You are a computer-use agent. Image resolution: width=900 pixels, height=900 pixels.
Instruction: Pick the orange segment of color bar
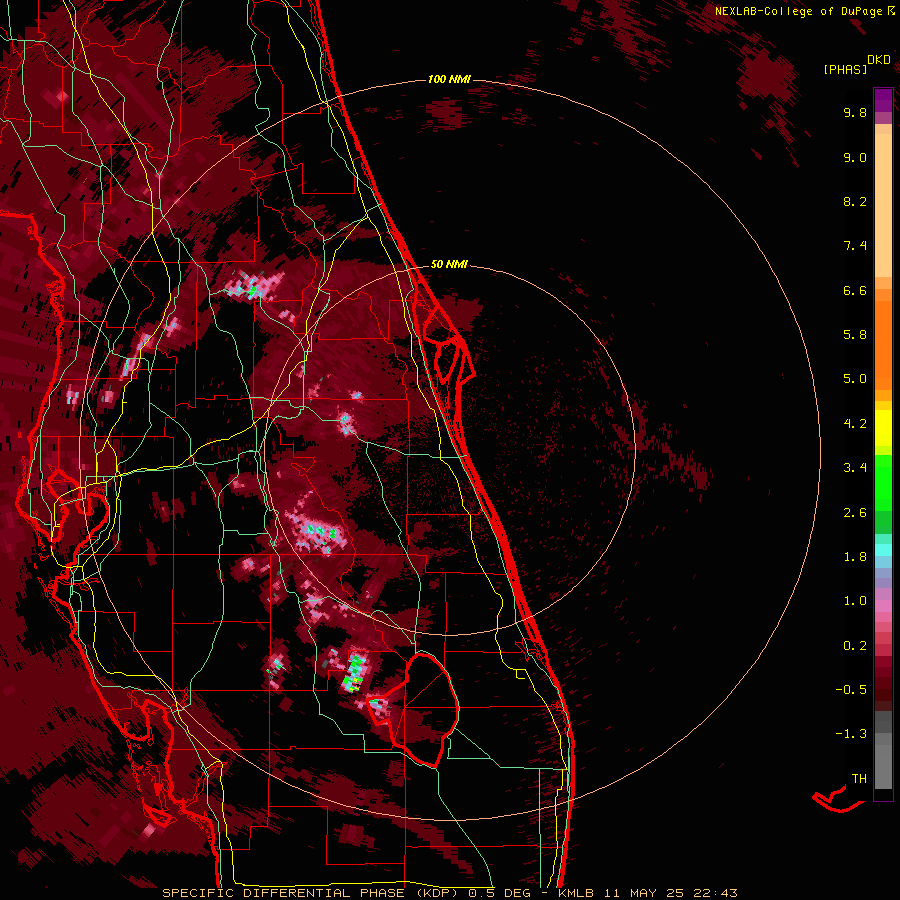tap(883, 344)
